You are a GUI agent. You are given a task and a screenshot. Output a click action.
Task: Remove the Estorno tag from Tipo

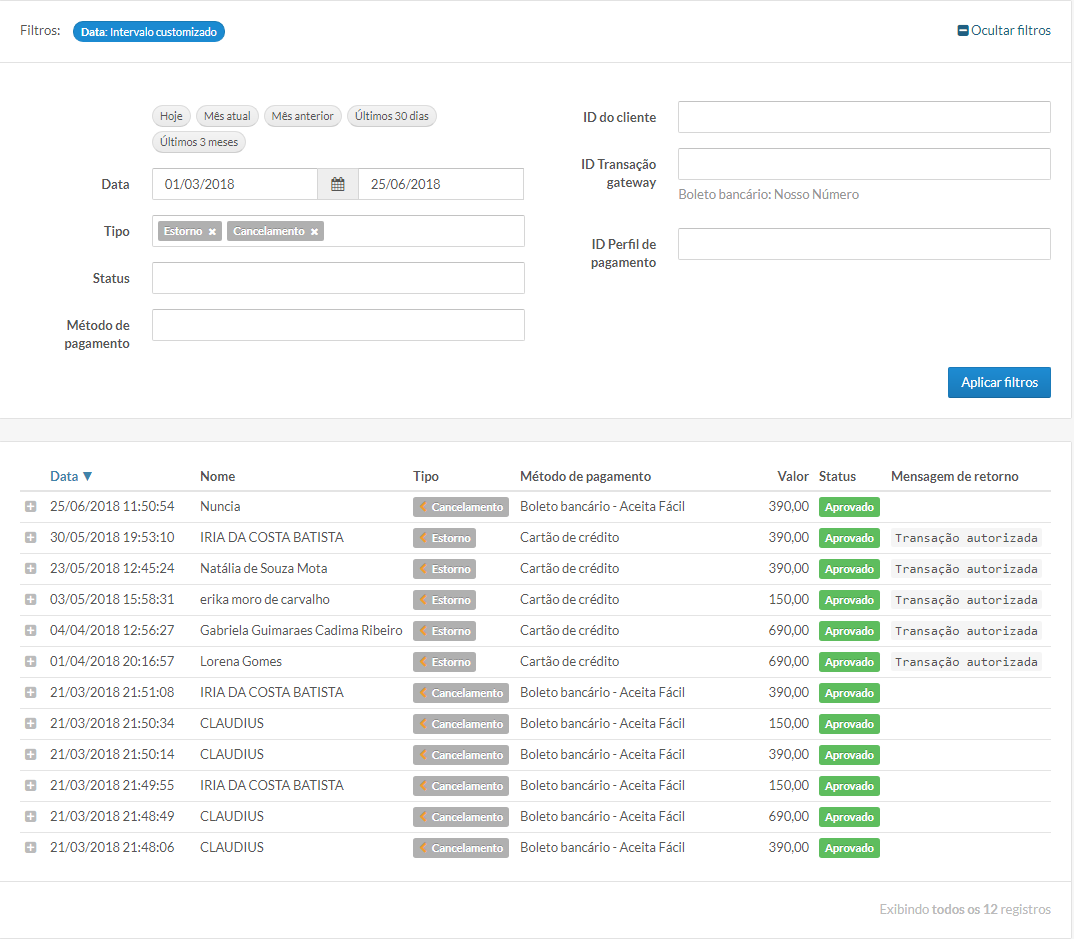click(x=212, y=232)
